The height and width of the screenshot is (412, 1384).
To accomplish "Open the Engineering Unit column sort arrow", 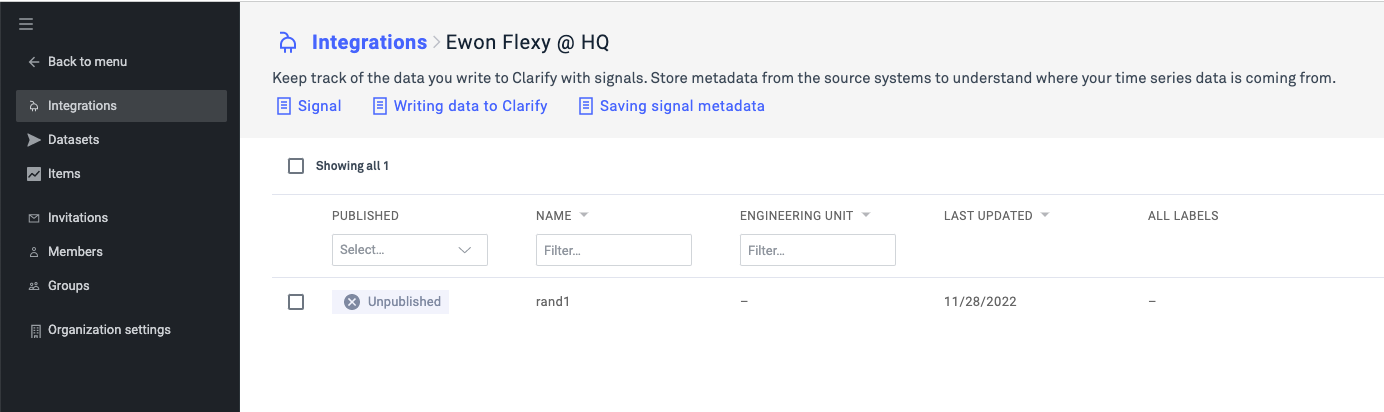I will pos(866,215).
